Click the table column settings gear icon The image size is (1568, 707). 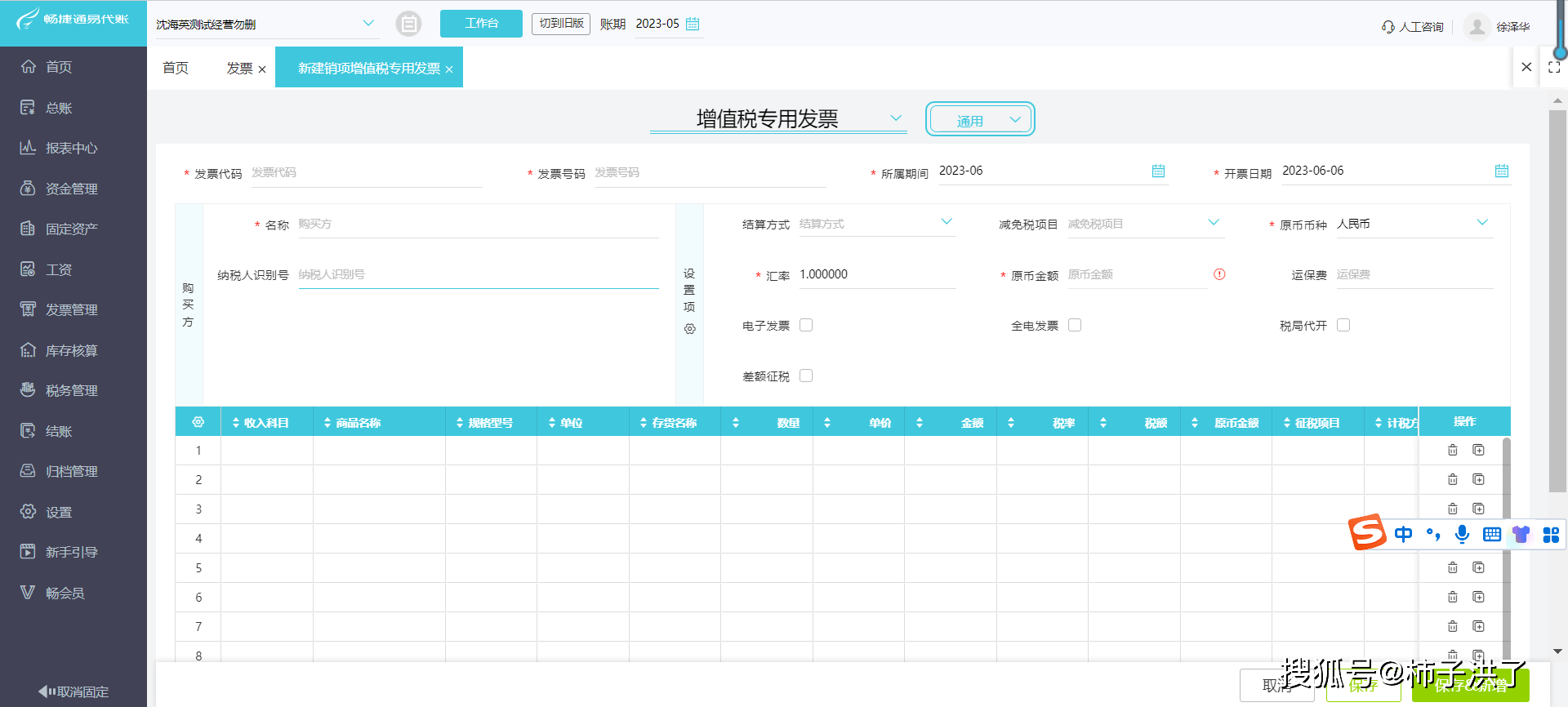click(x=198, y=422)
